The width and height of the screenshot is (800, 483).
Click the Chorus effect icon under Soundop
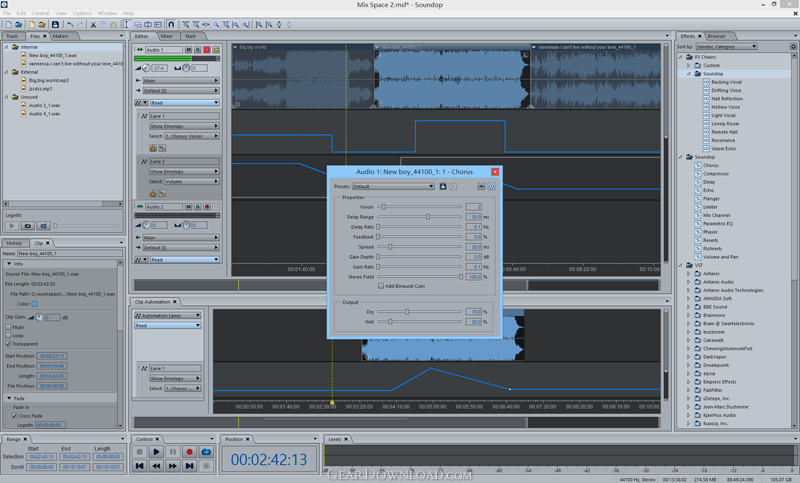pyautogui.click(x=697, y=165)
